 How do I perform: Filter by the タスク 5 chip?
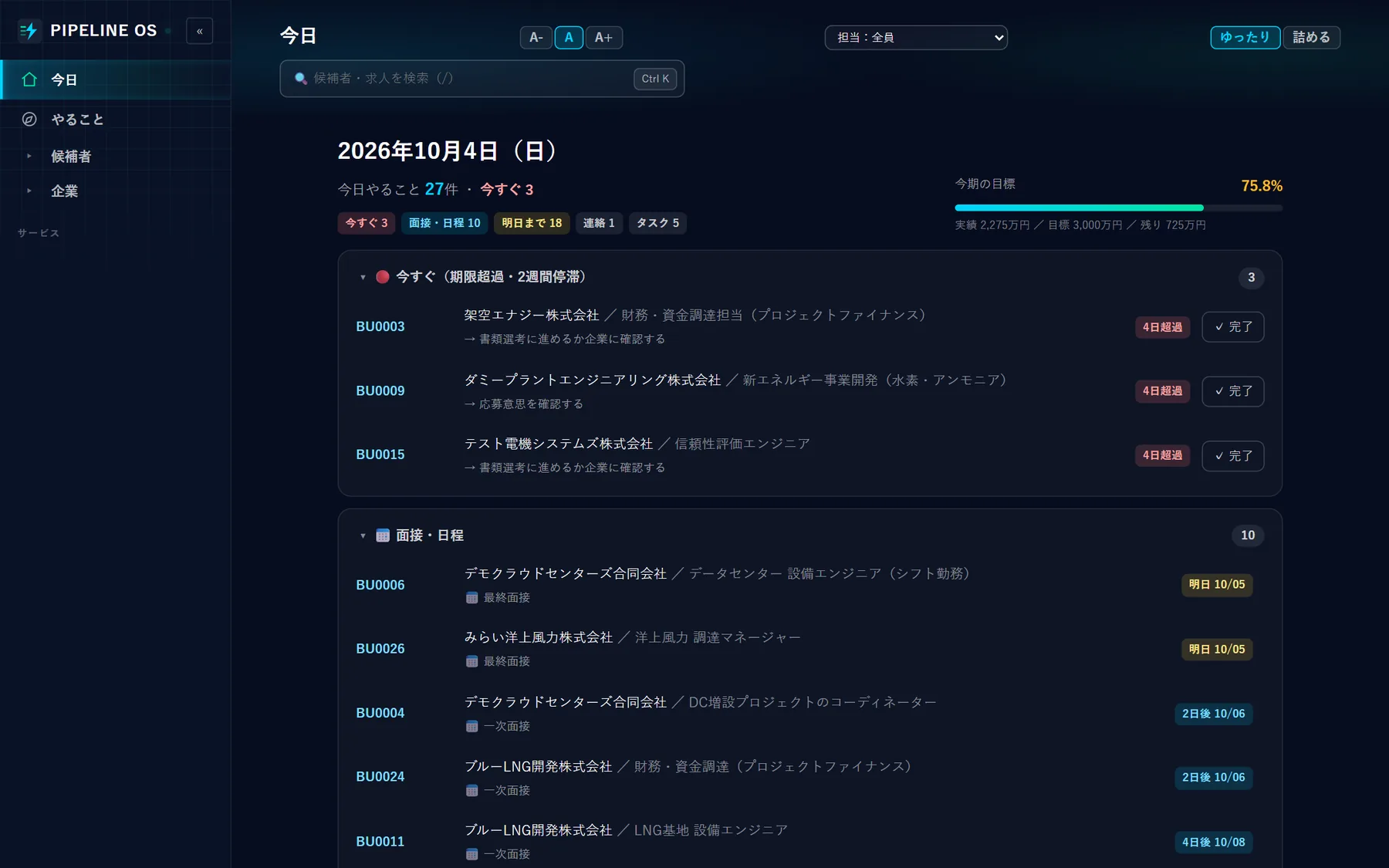[x=657, y=223]
